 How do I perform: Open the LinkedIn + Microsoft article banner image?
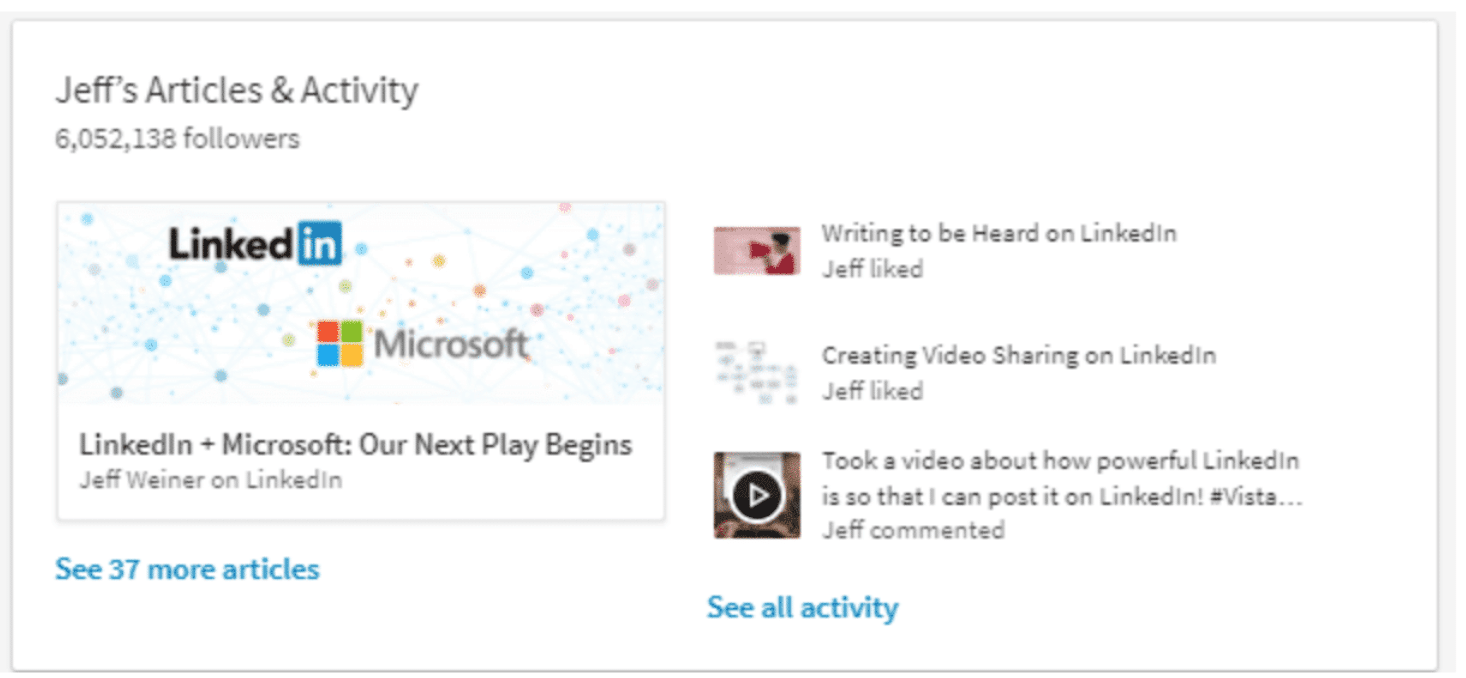[361, 303]
